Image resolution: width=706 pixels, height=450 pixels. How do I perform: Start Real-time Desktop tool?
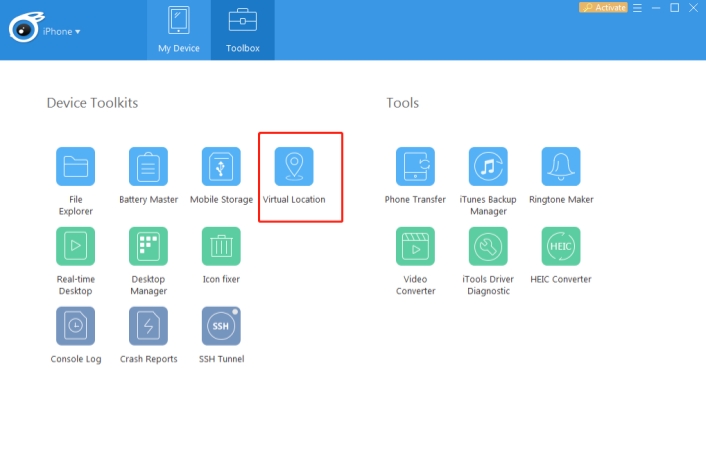(x=75, y=246)
